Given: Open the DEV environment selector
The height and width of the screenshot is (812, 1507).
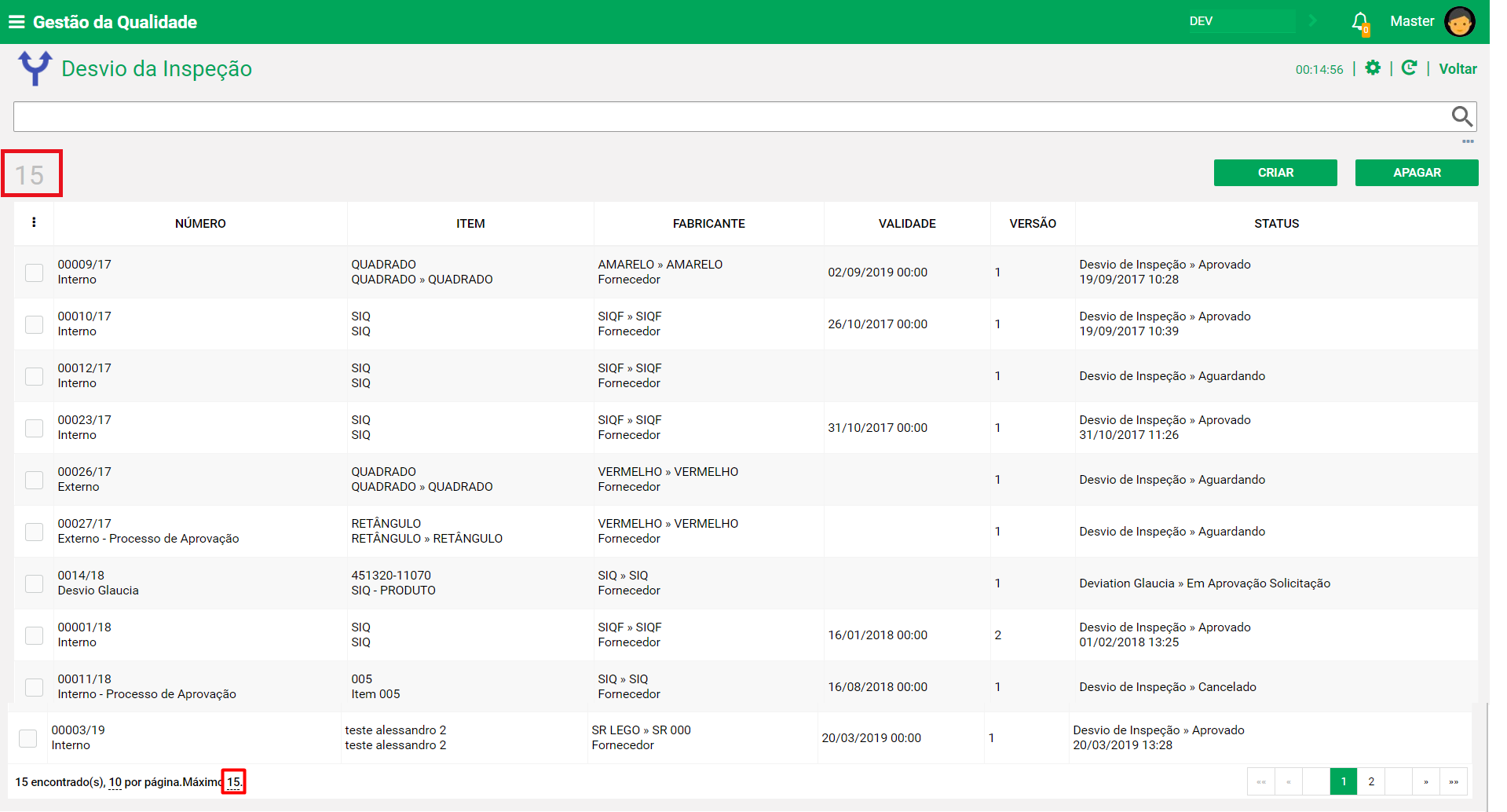Looking at the screenshot, I should 1241,21.
